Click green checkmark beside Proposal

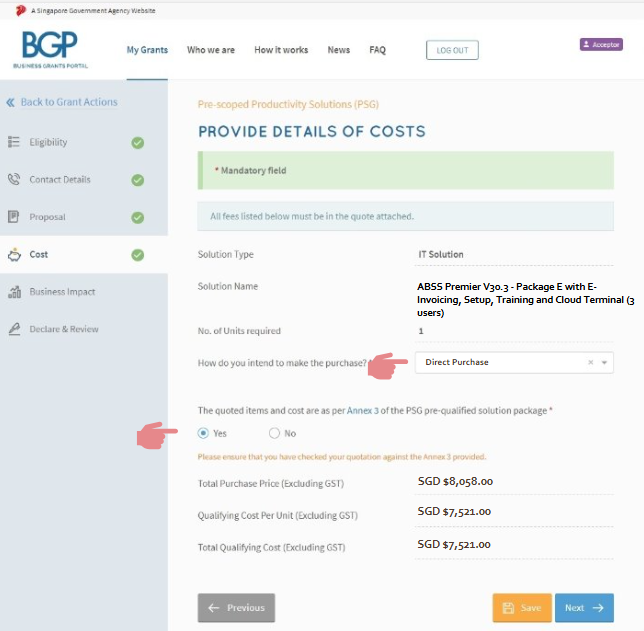(138, 217)
